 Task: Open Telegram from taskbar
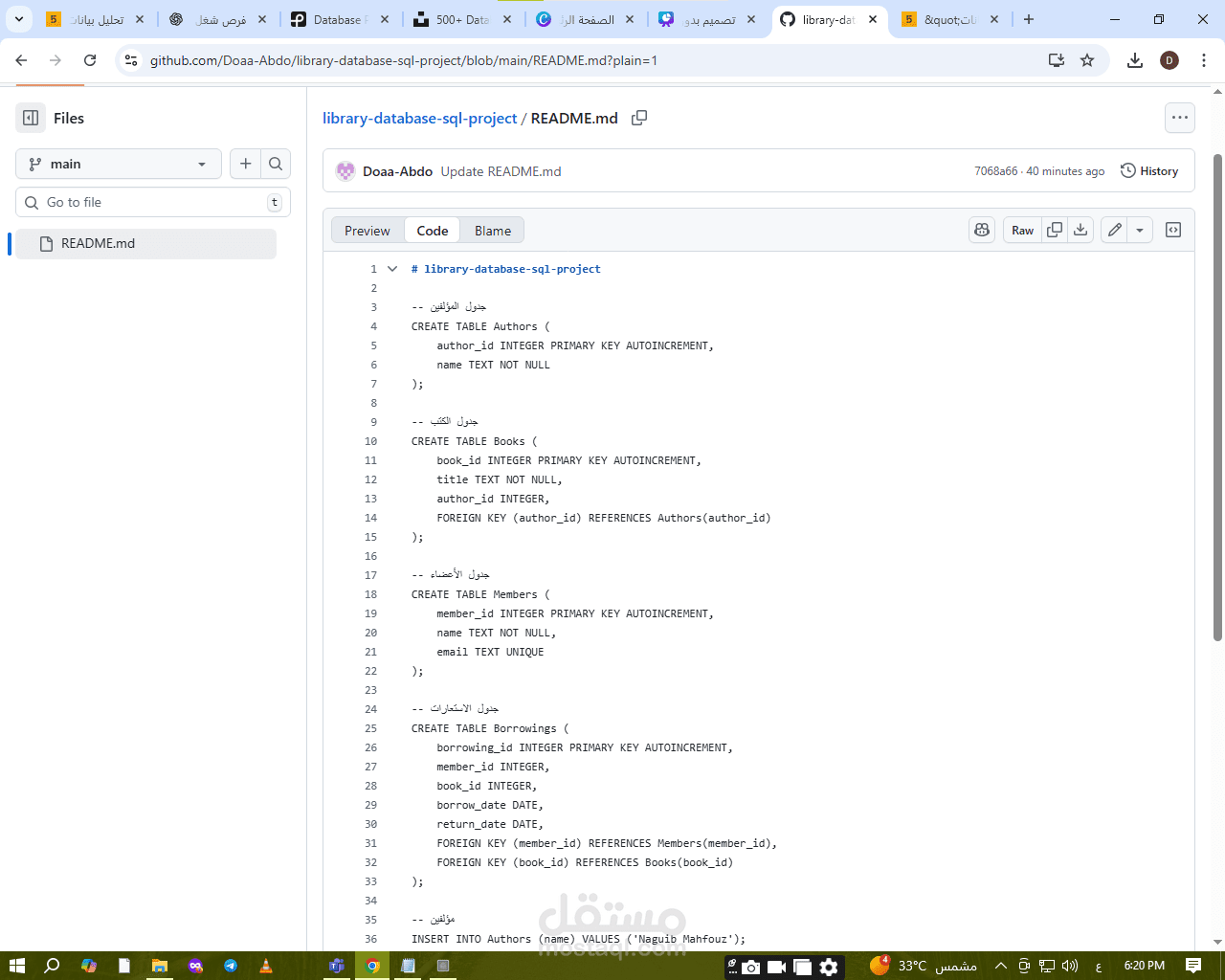pos(231,966)
